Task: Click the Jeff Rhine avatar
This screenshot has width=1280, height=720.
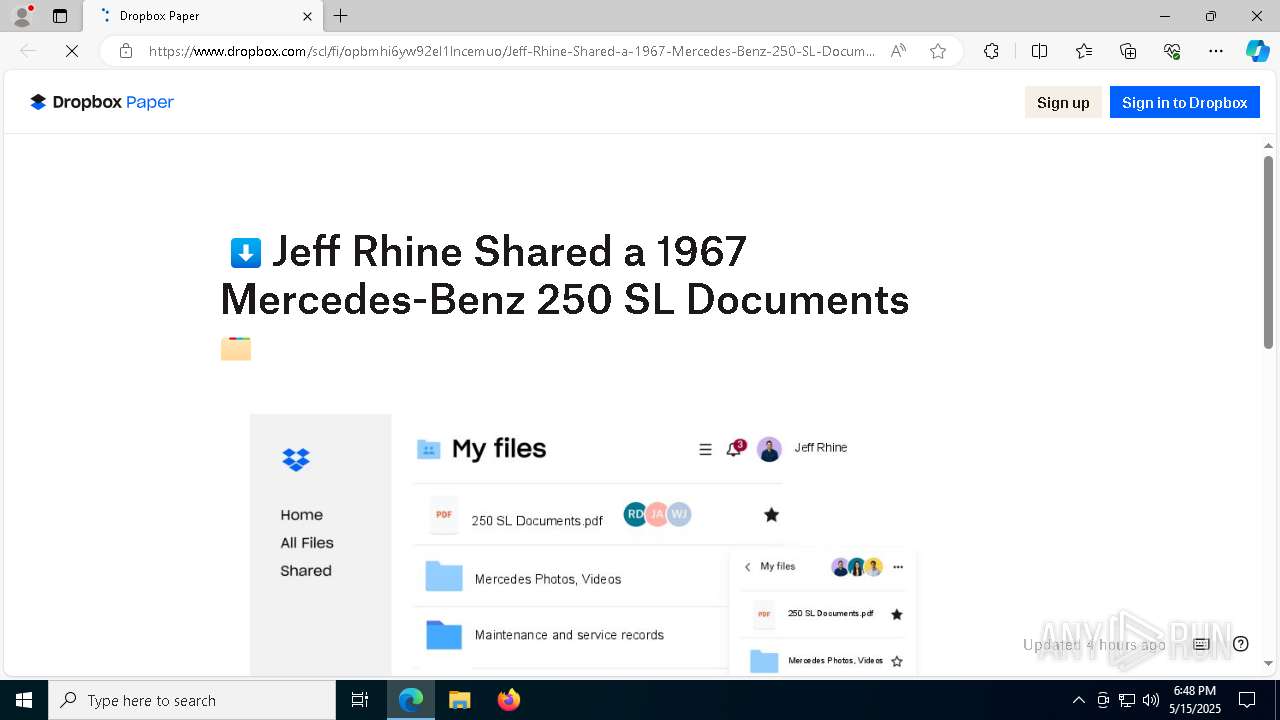Action: [x=769, y=449]
